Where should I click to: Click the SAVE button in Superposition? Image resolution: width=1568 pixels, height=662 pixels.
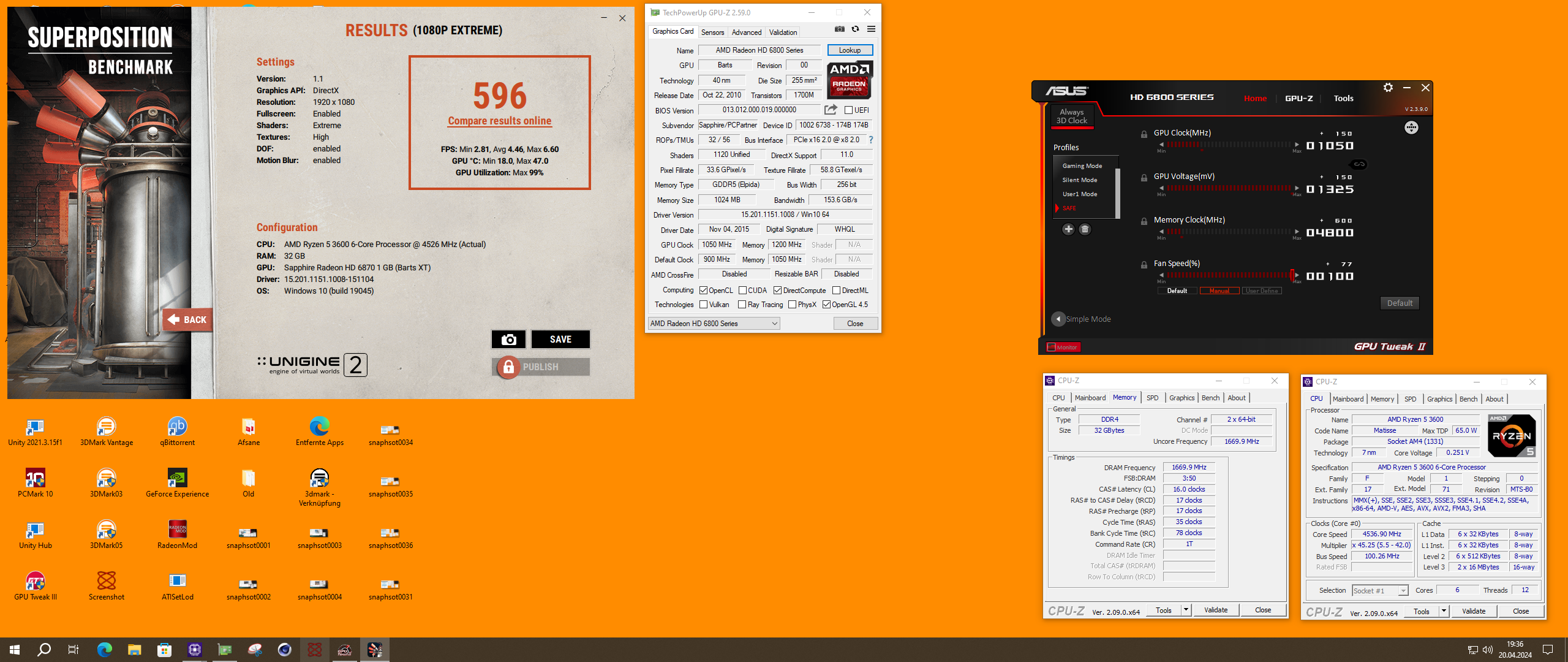[560, 340]
